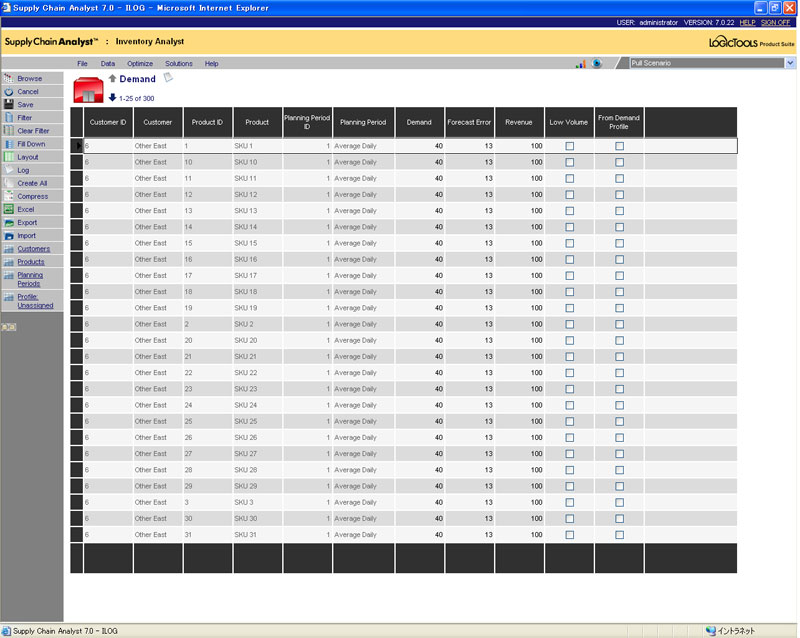The height and width of the screenshot is (638, 800).
Task: Click the Forecast Error column header
Action: coord(469,122)
